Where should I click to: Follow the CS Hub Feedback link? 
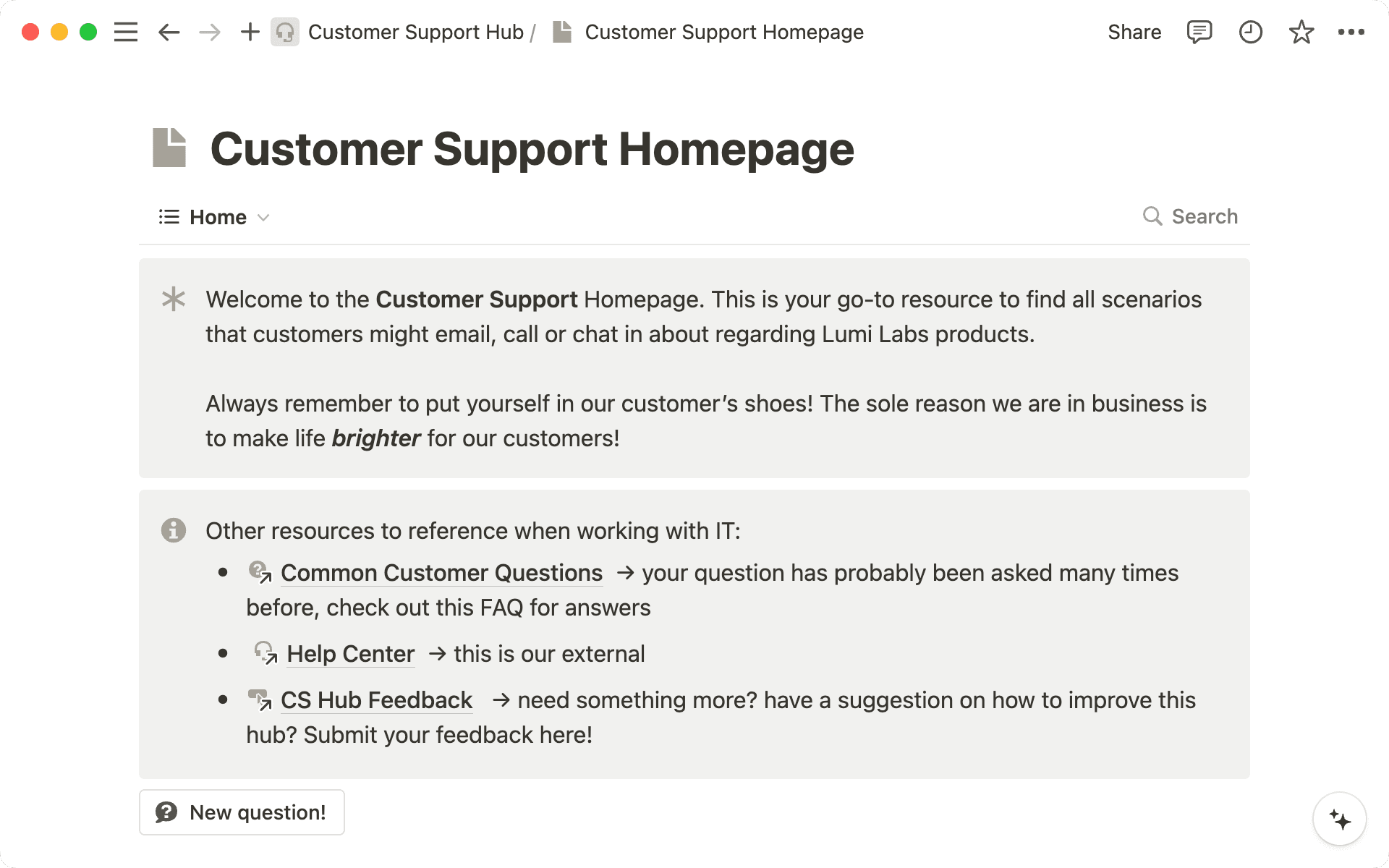[375, 700]
